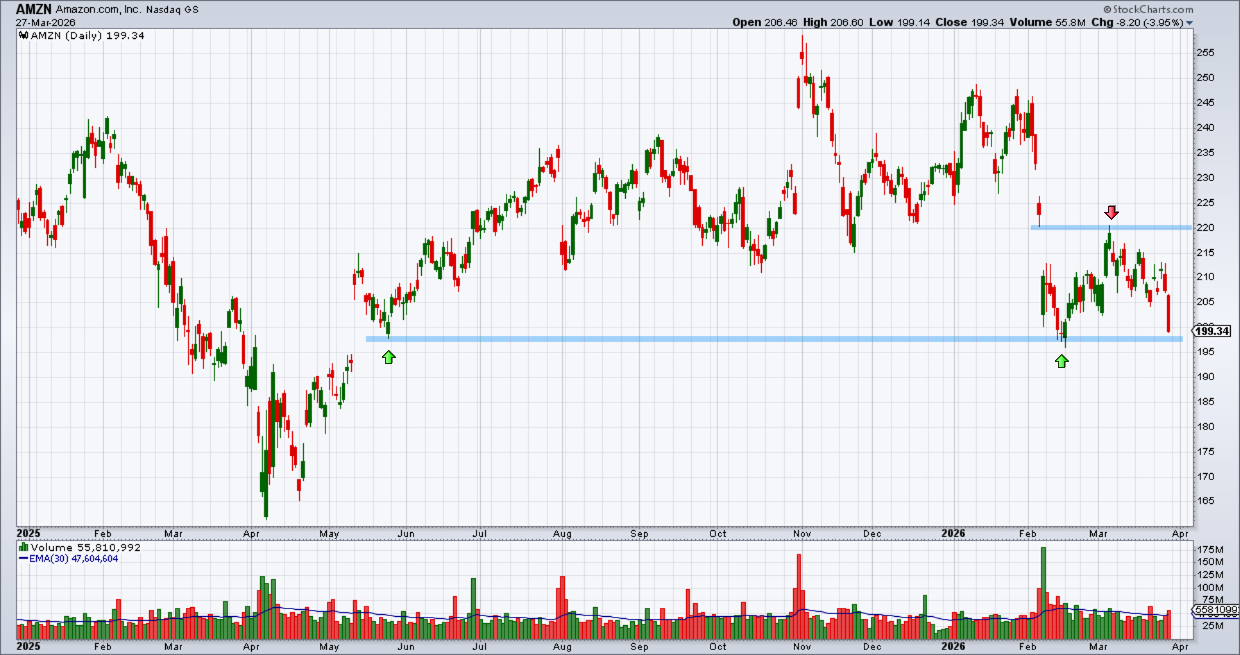Click the green volume bars legend icon
The width and height of the screenshot is (1240, 655).
pos(23,548)
